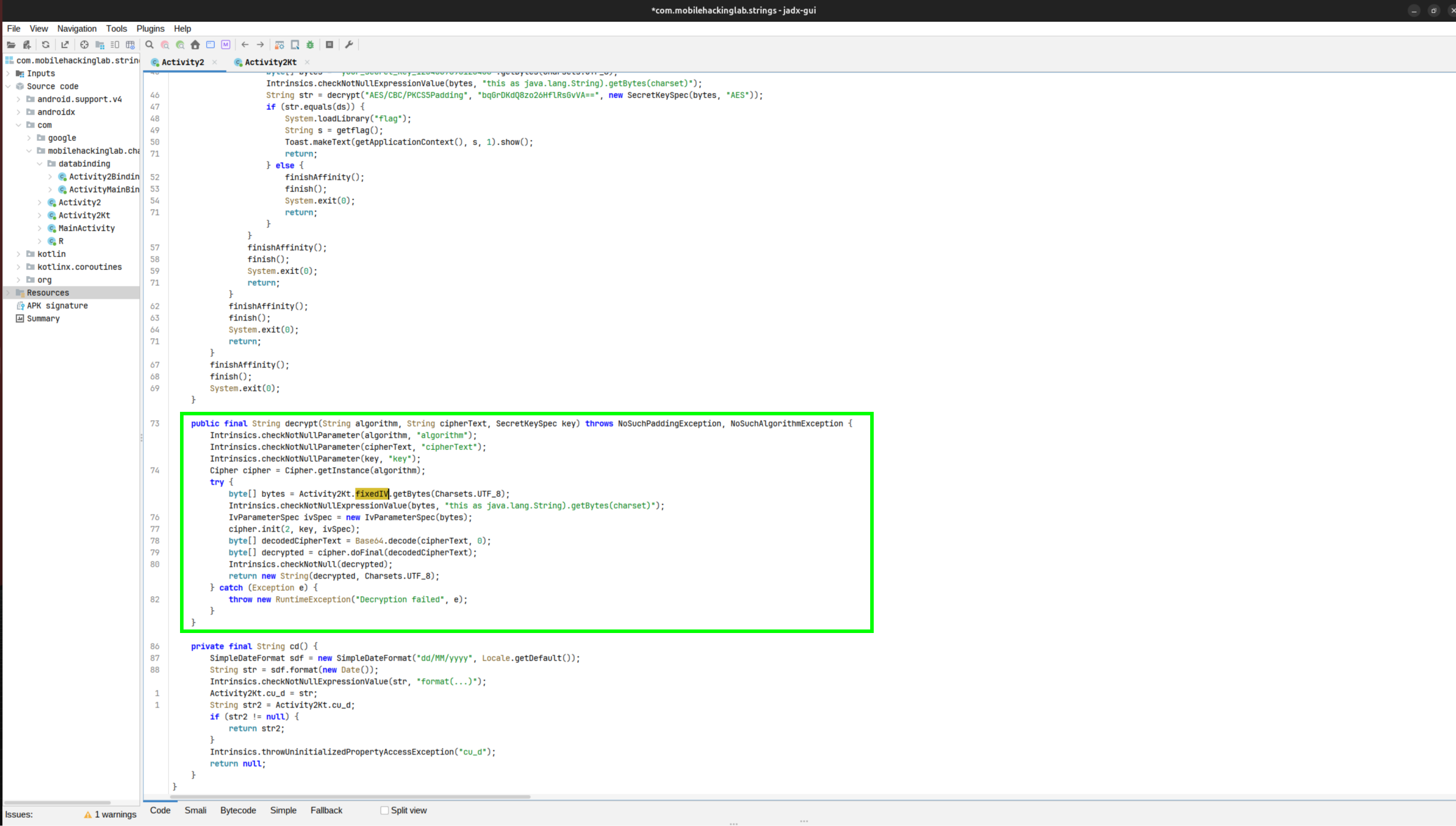Viewport: 1456px width, 826px height.
Task: Click the horizontal scrollbar under the code
Action: (350, 797)
